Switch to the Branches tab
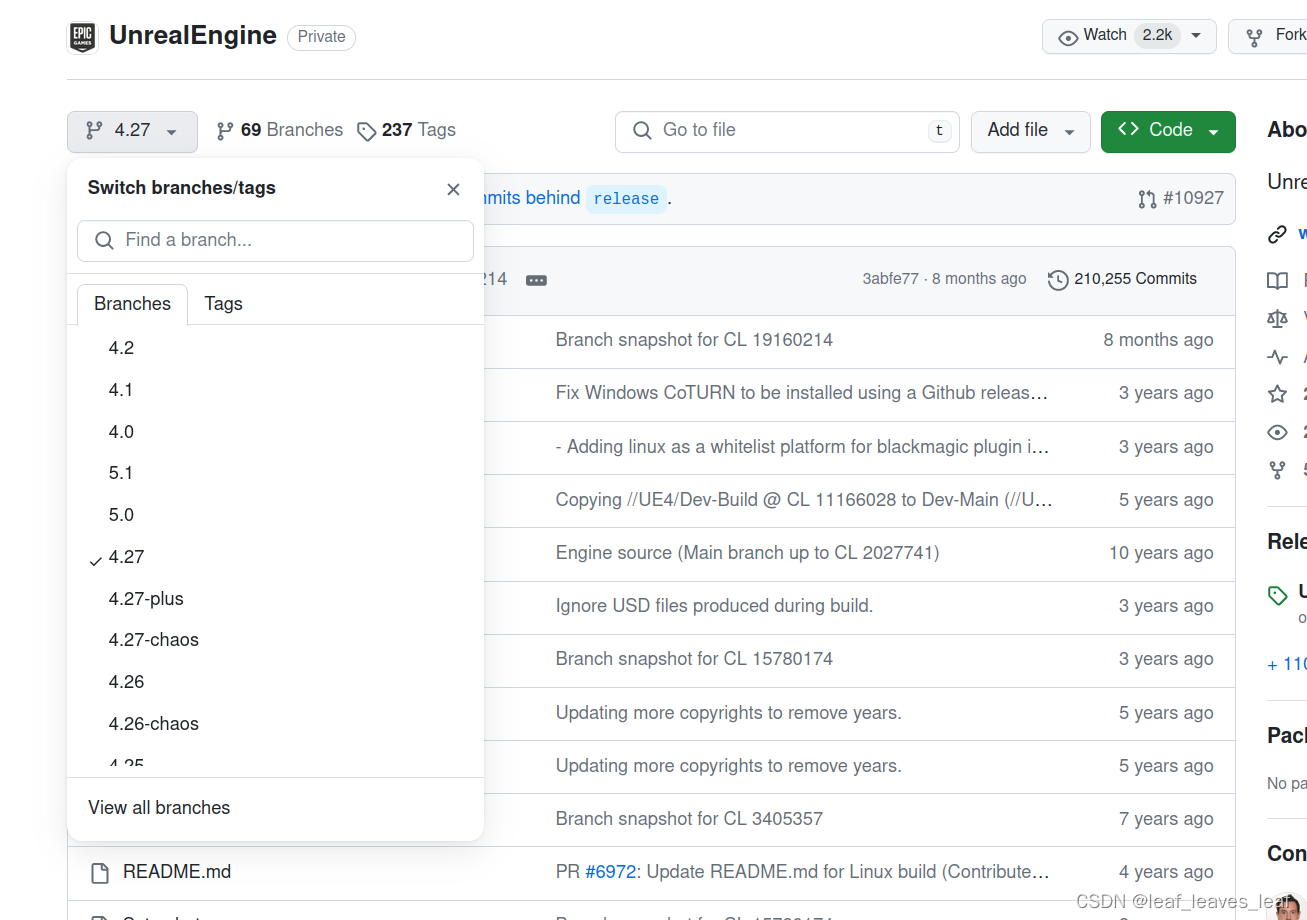The image size is (1307, 920). [x=132, y=304]
